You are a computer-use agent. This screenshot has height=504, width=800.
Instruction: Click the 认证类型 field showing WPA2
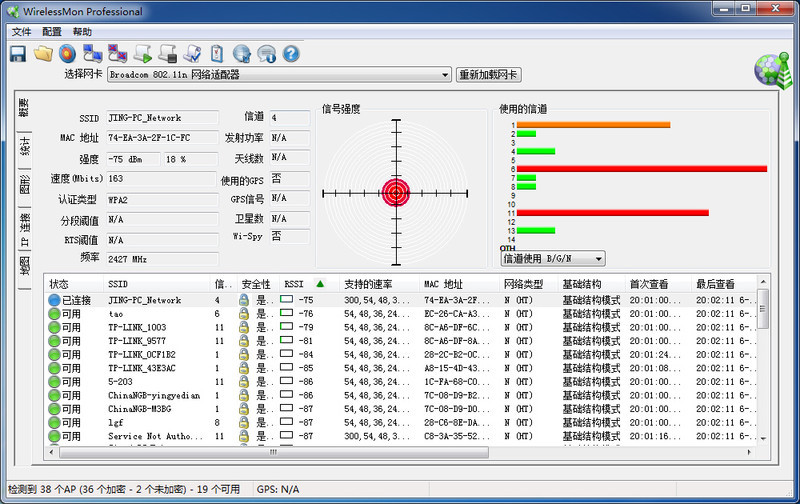click(163, 200)
